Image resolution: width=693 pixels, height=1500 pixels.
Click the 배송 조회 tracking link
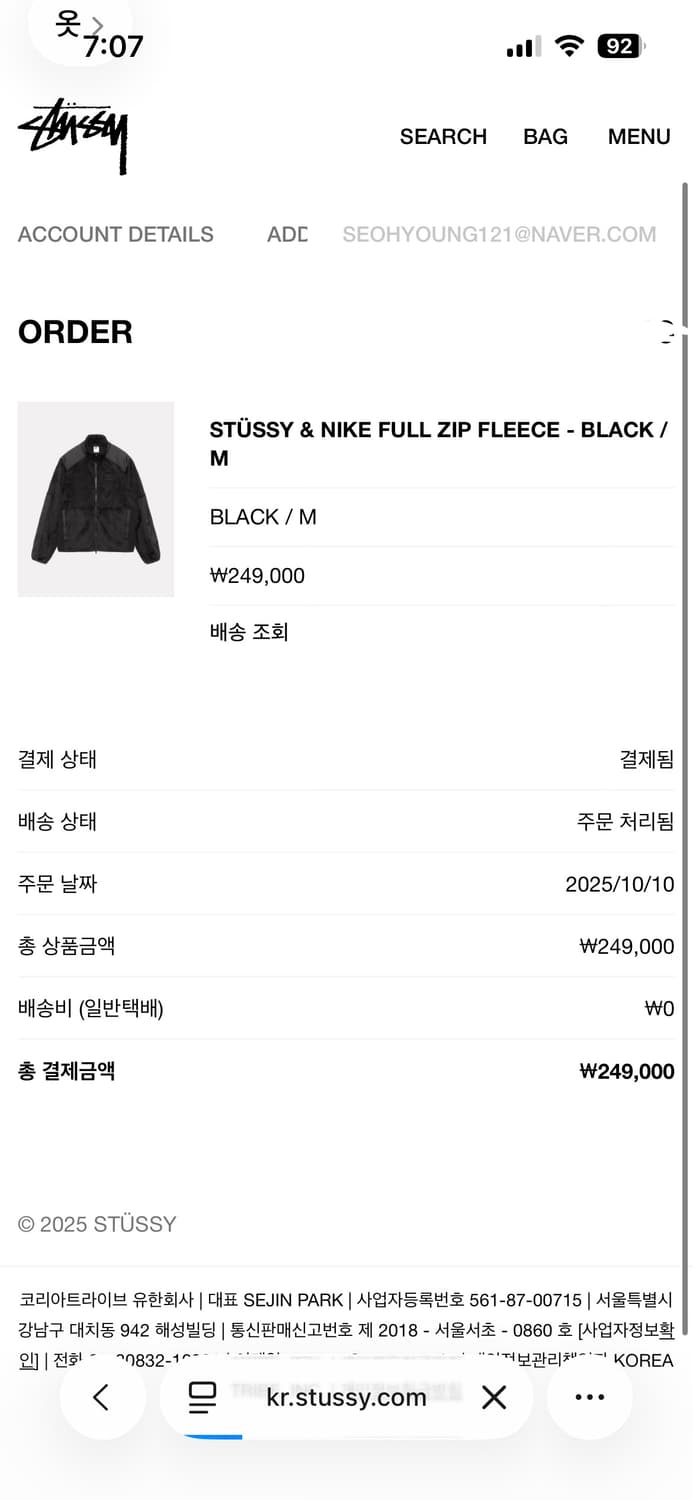pos(249,632)
